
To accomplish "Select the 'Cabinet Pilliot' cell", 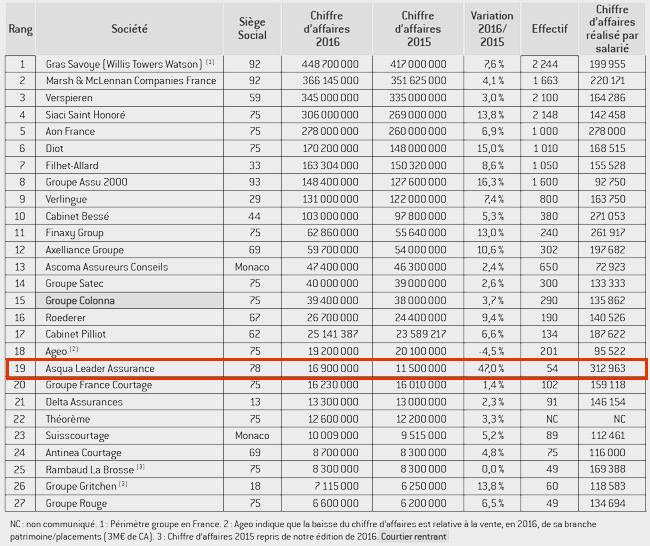I will [x=129, y=334].
